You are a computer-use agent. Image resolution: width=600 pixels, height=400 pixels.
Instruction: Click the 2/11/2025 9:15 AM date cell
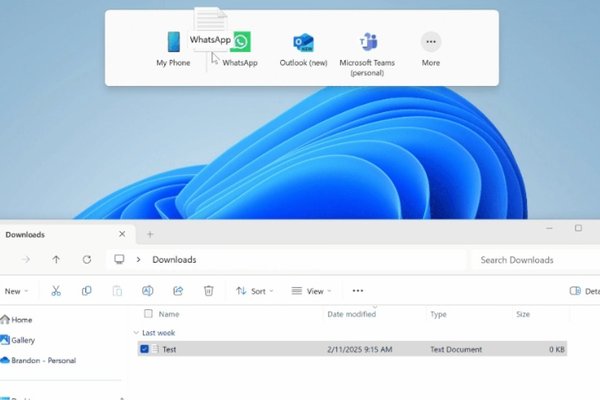tap(360, 349)
